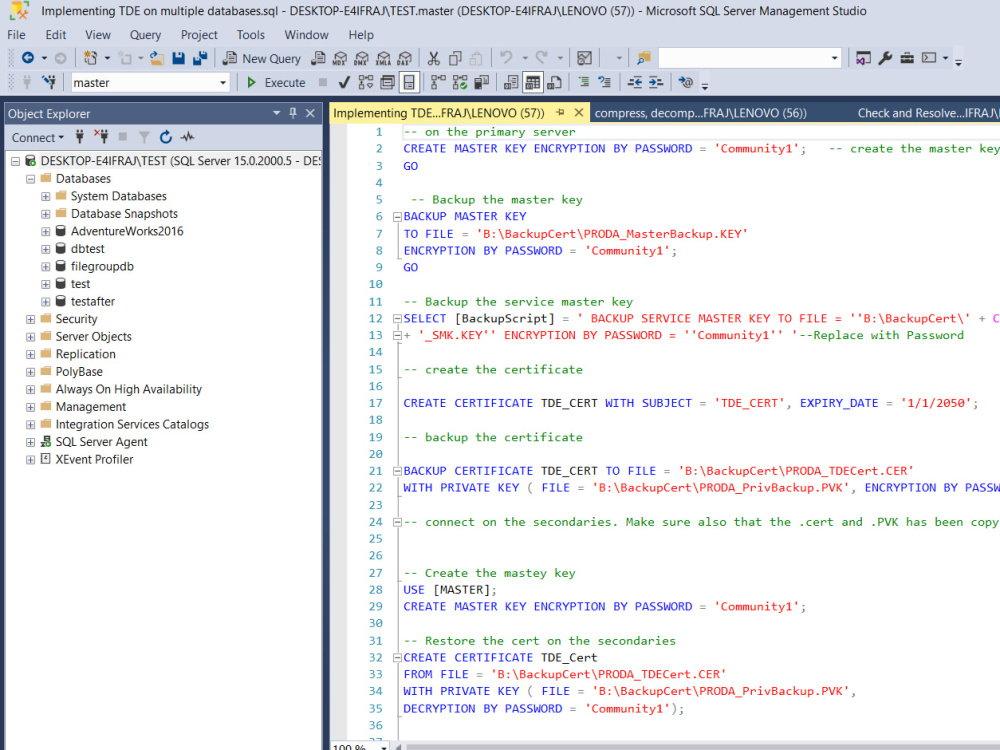Close the Object Explorer panel
The width and height of the screenshot is (1000, 750).
310,113
